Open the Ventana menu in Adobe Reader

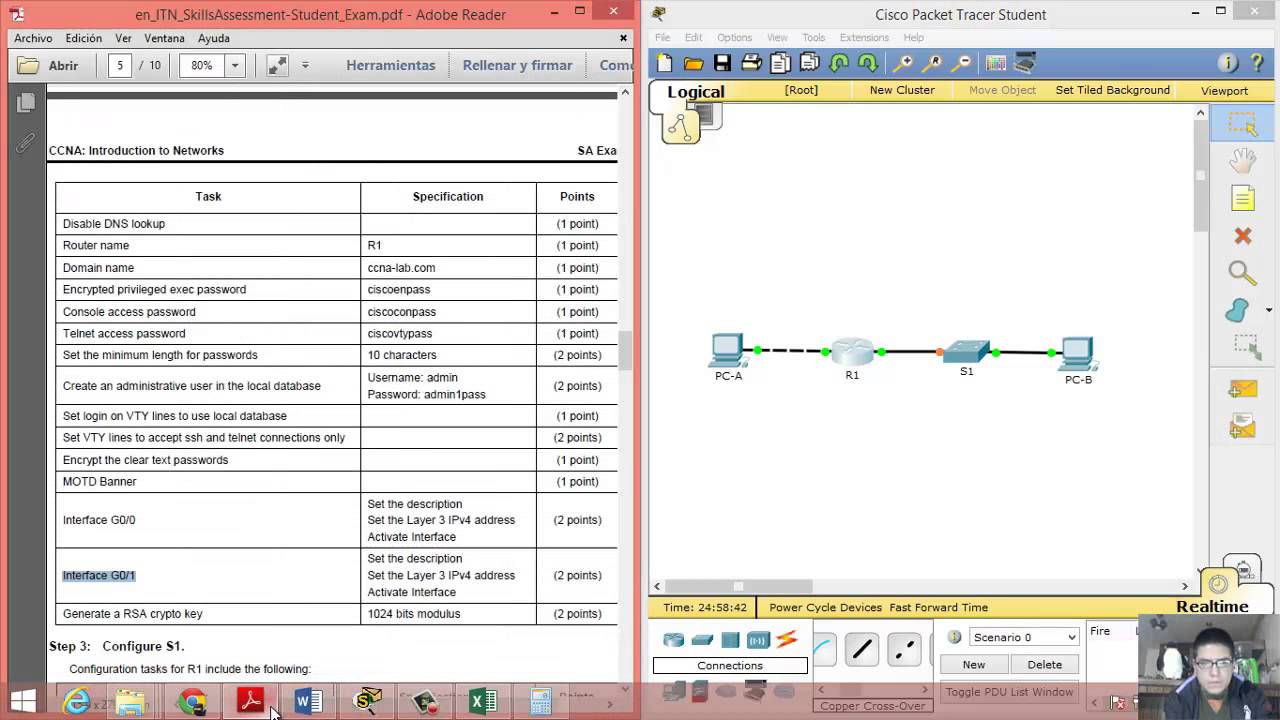click(x=164, y=38)
